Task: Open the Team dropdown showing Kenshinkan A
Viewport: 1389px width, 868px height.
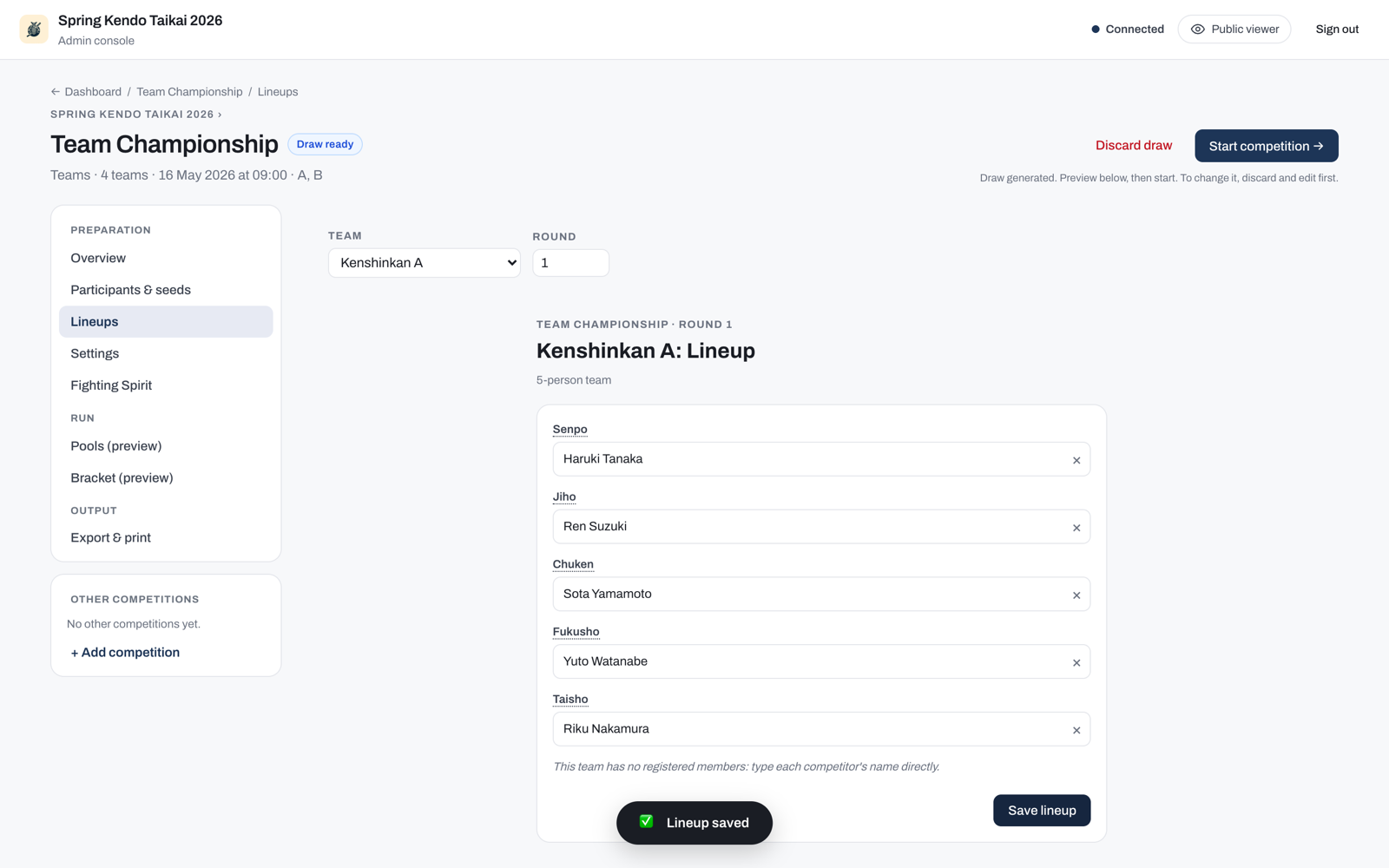Action: click(425, 263)
